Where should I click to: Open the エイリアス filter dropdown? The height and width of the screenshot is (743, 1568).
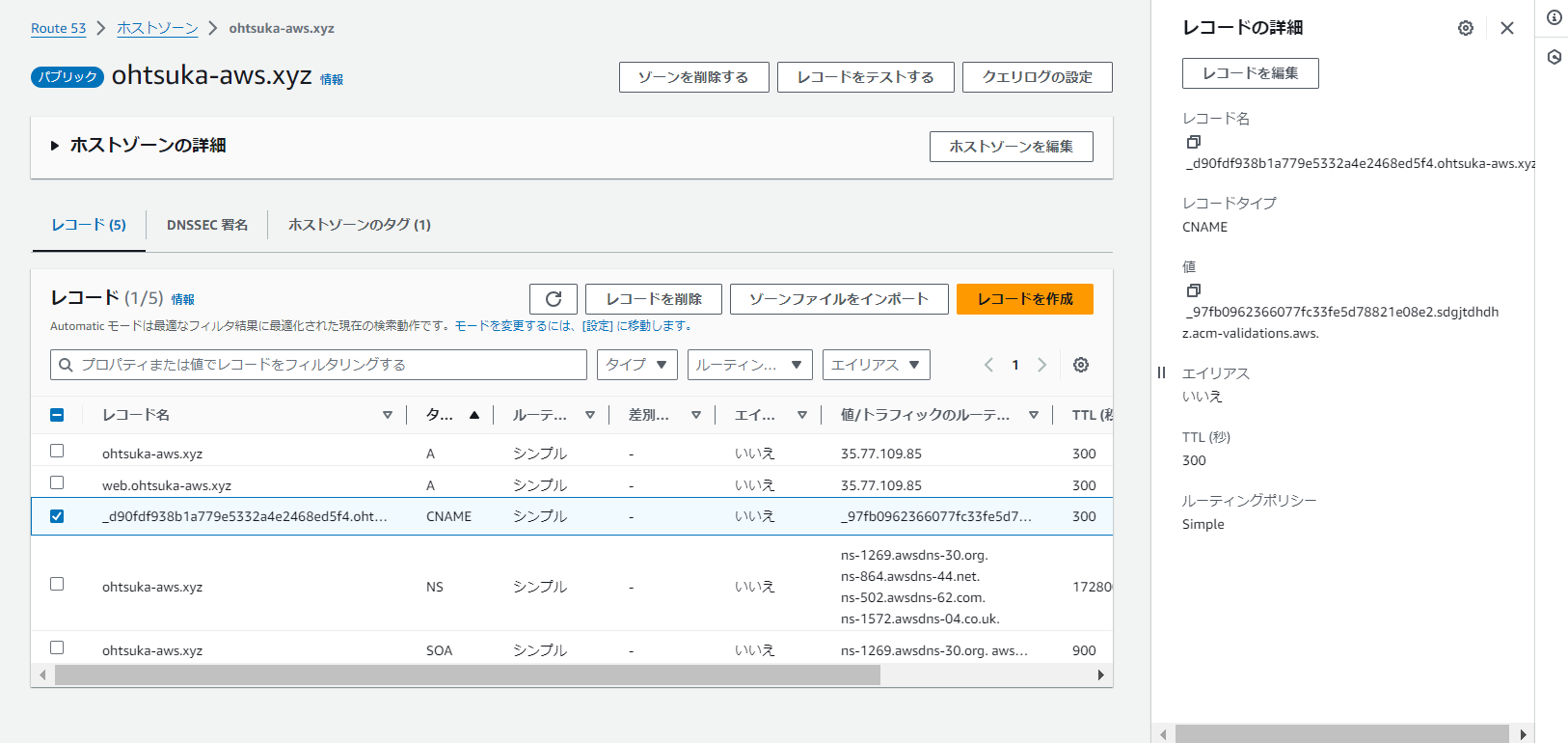coord(877,365)
